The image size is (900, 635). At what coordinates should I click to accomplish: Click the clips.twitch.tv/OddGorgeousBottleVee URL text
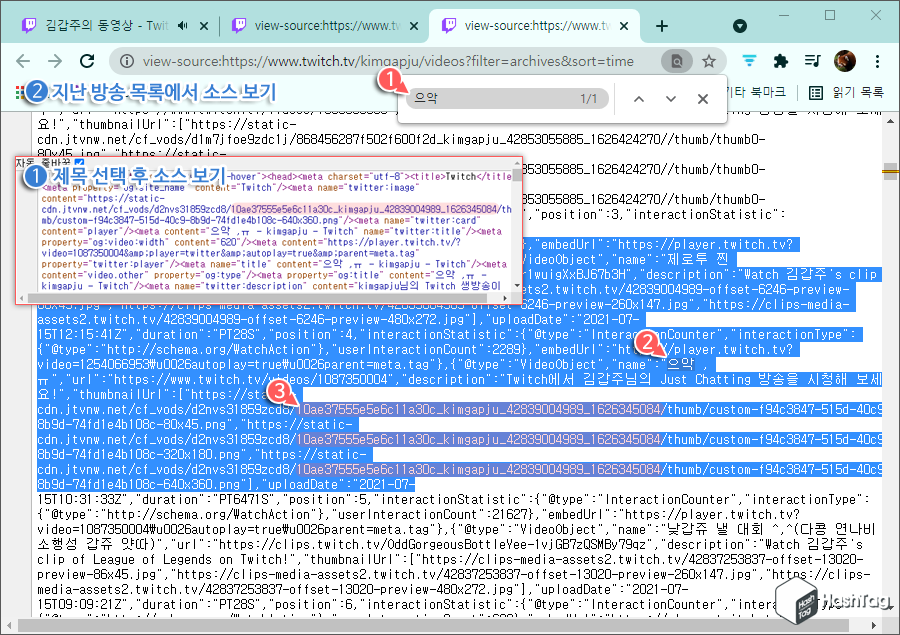tap(430, 544)
